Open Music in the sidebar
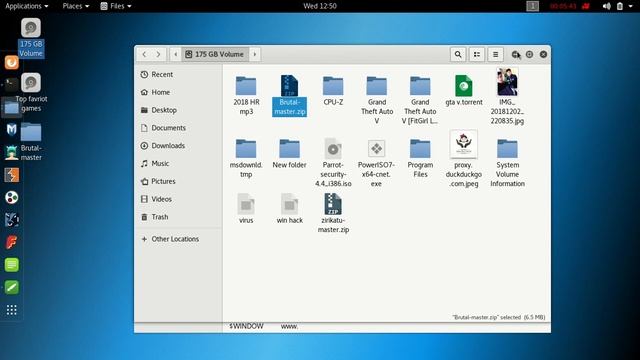The image size is (640, 360). [178, 163]
